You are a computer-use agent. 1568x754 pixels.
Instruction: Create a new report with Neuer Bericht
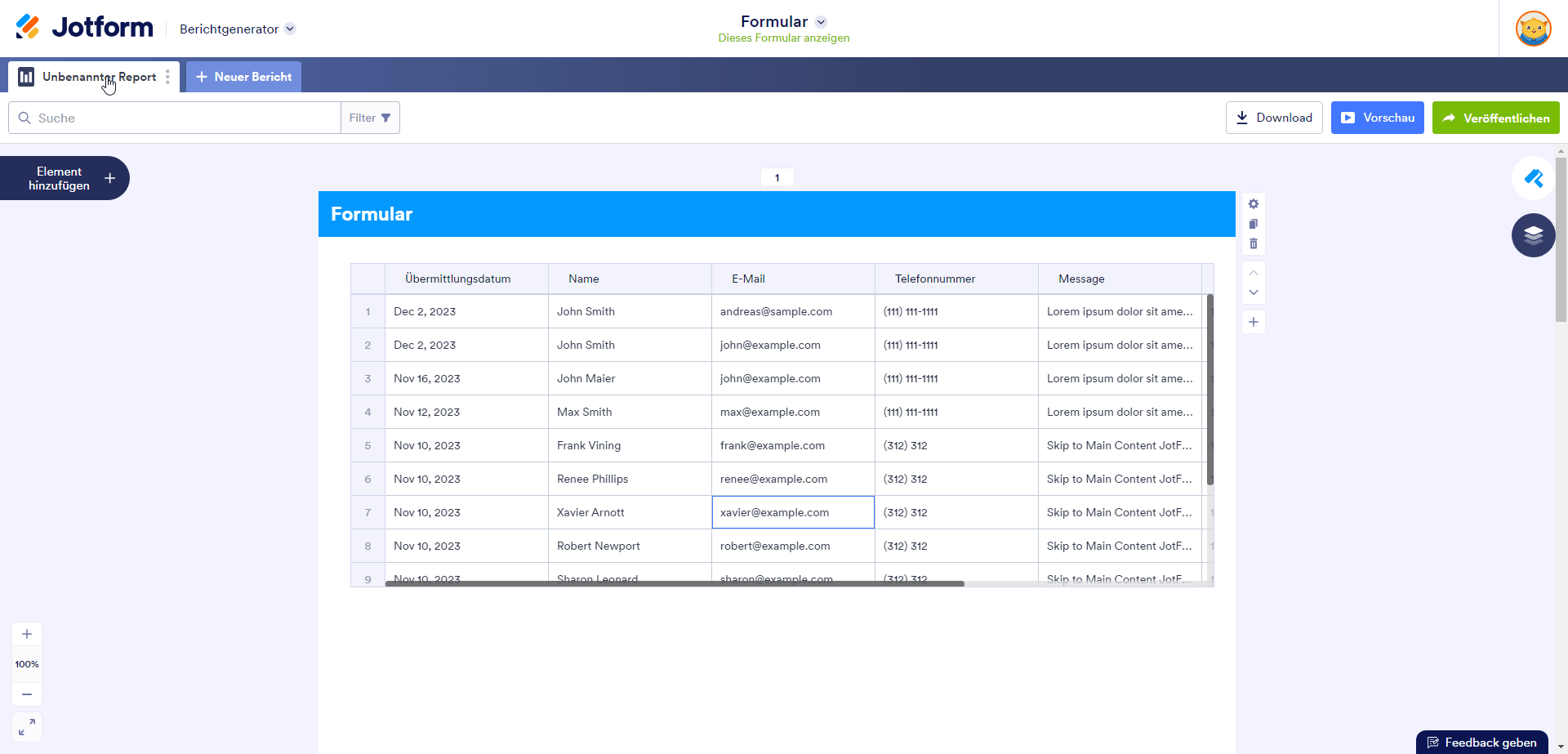(243, 77)
